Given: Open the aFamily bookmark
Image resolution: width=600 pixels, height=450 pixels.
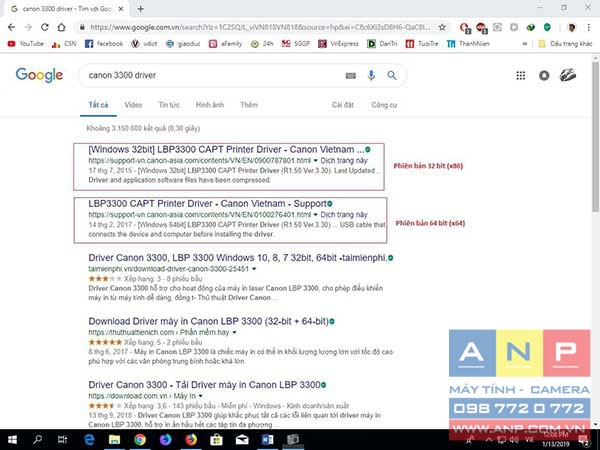Looking at the screenshot, I should (x=225, y=44).
